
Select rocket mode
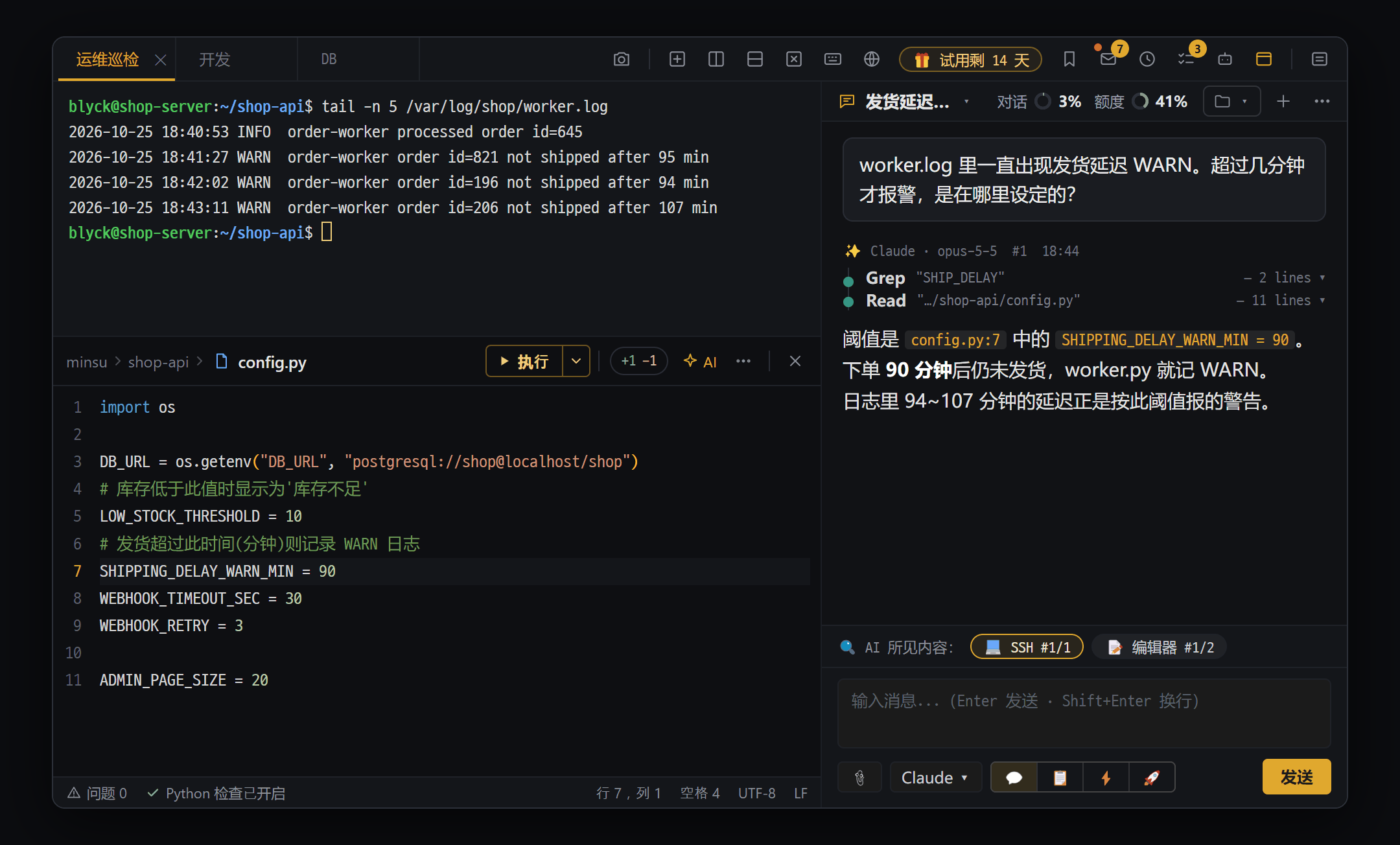[1152, 778]
